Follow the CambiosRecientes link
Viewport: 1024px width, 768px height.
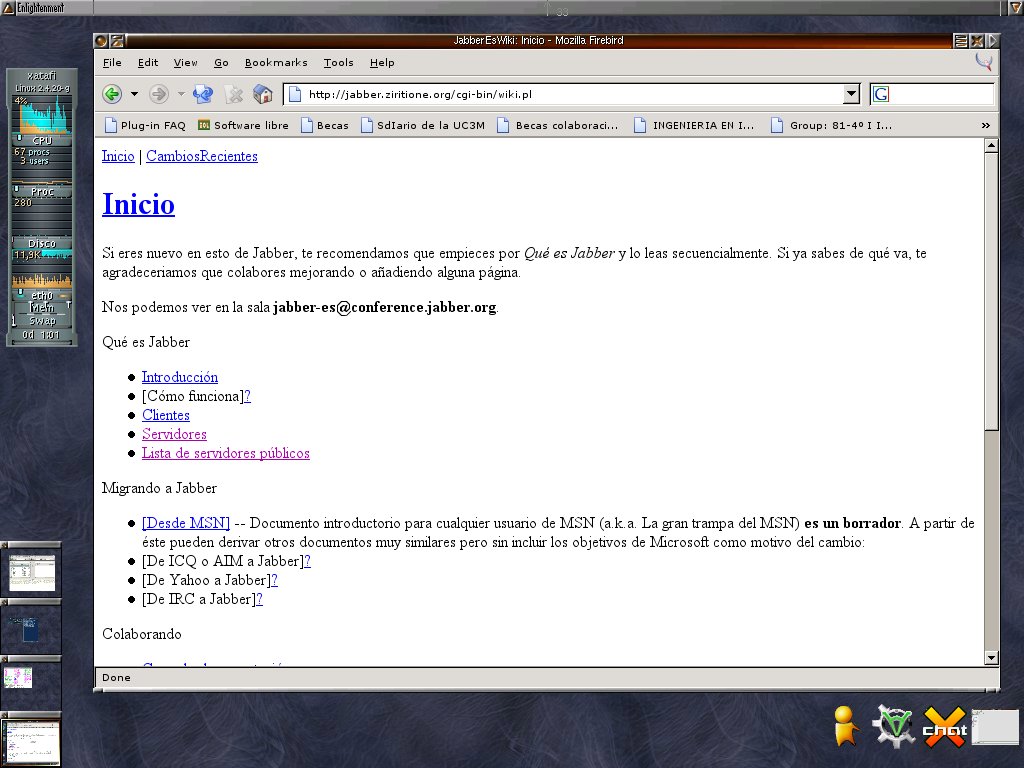(x=202, y=156)
